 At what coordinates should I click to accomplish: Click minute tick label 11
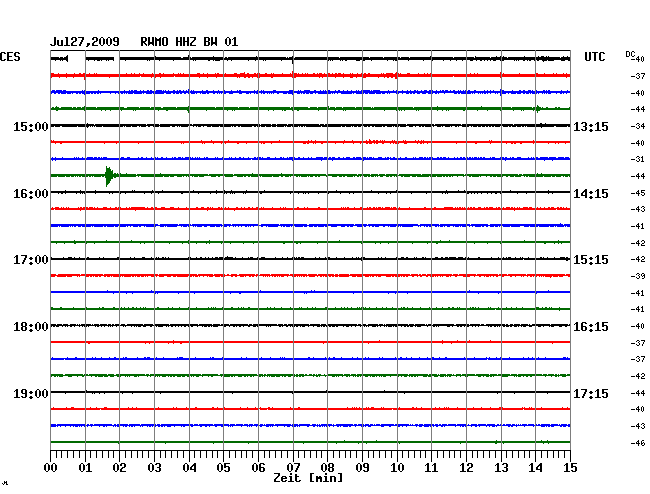click(431, 468)
